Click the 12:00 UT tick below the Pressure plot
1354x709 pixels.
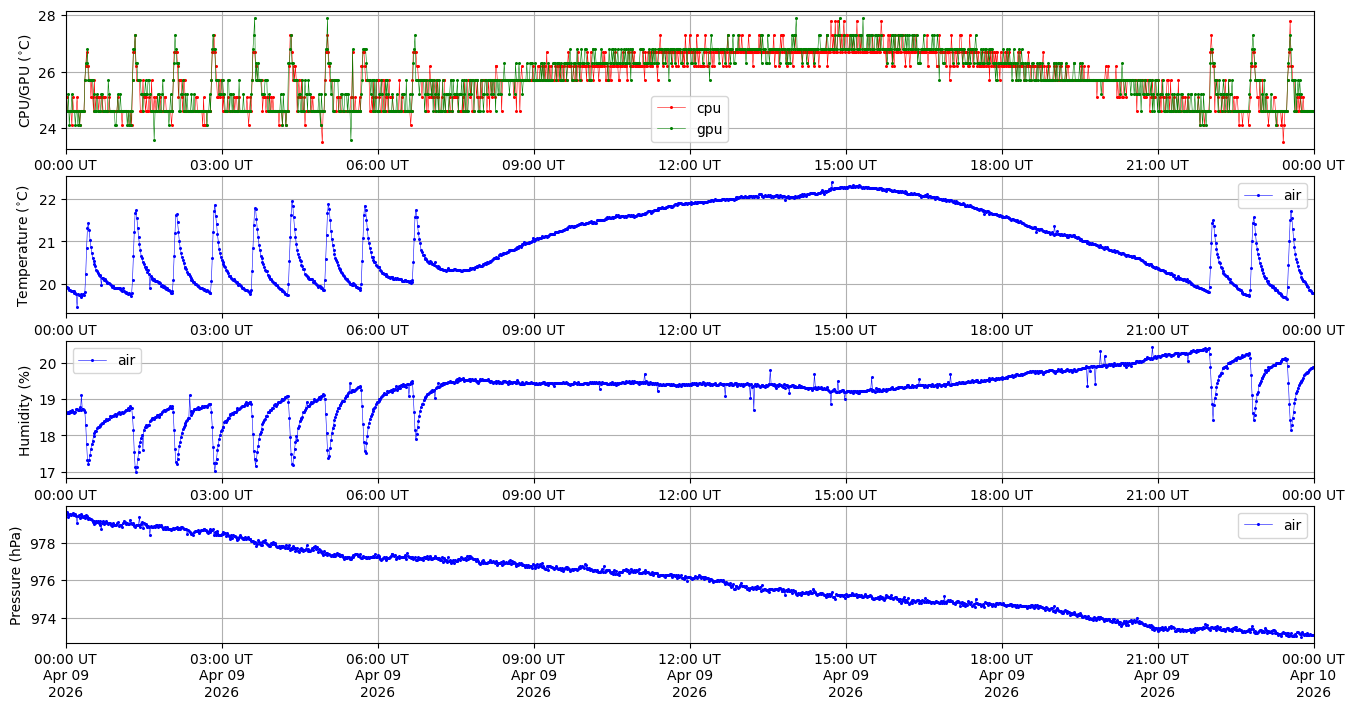[x=689, y=659]
